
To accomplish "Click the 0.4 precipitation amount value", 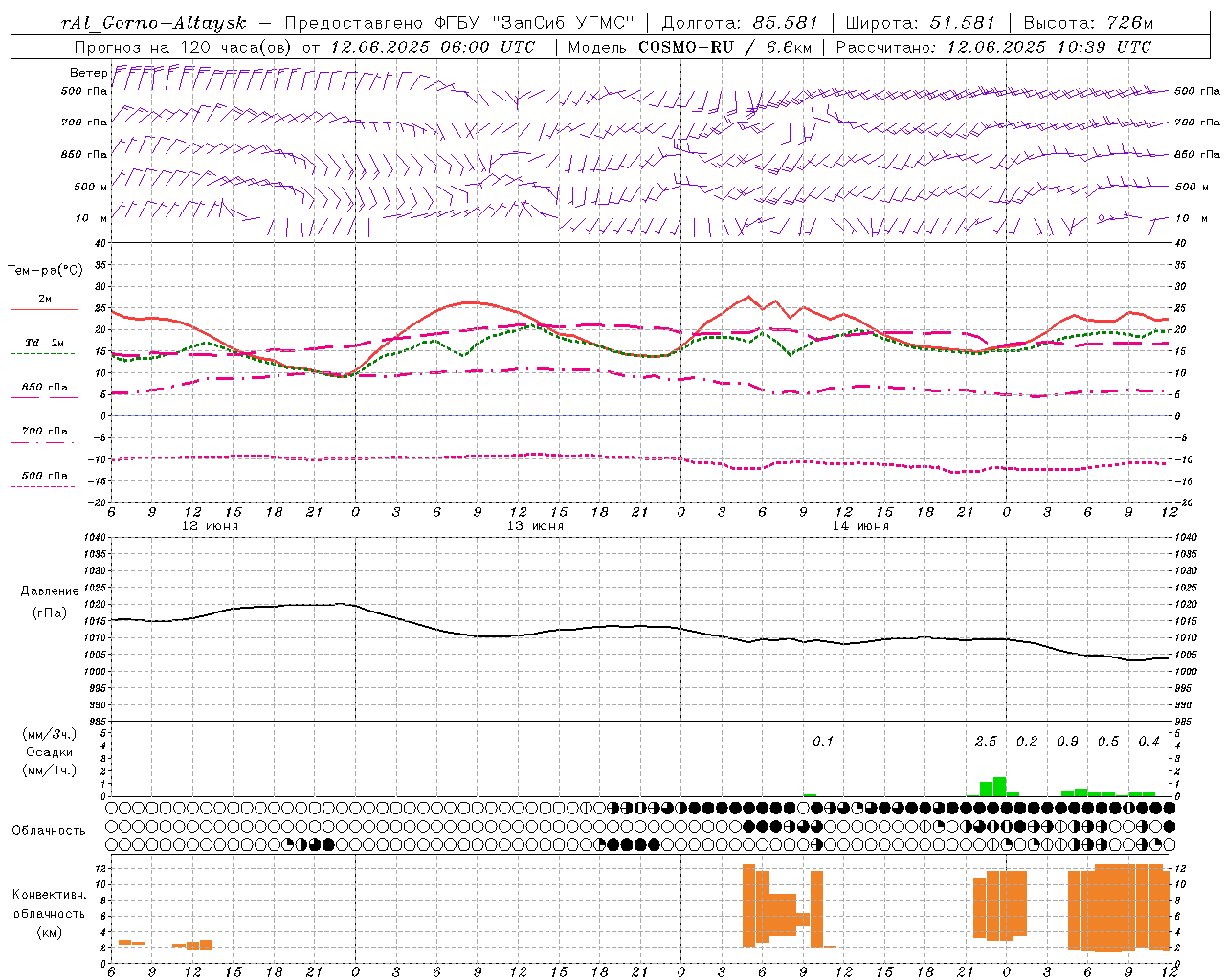I will coord(1149,742).
